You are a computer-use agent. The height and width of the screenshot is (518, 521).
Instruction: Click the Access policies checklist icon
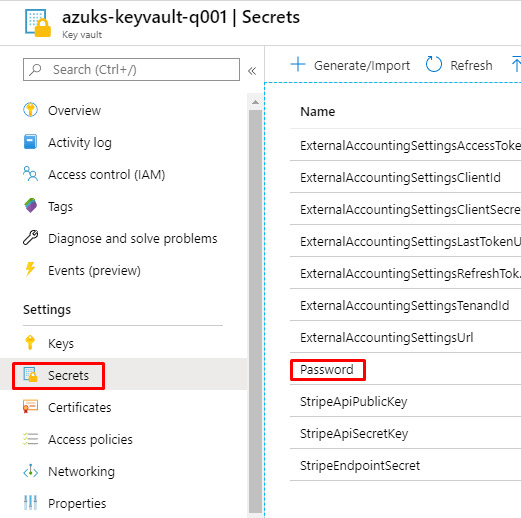pos(31,439)
